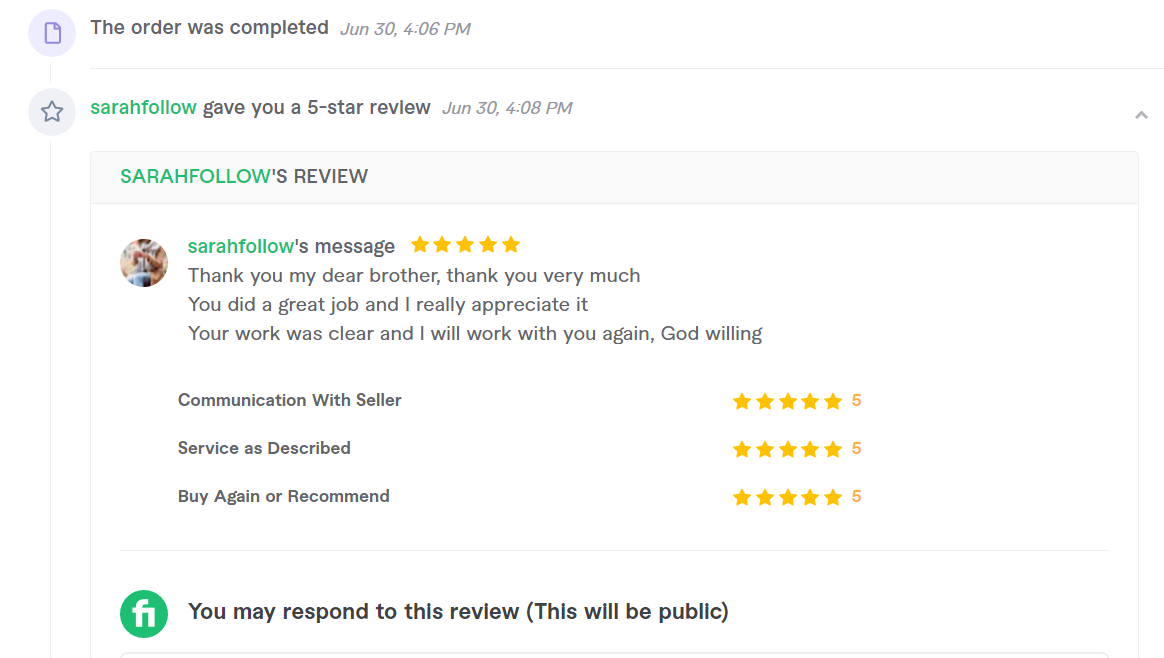The image size is (1164, 658).
Task: Click the Fiverr logo icon
Action: click(x=144, y=613)
